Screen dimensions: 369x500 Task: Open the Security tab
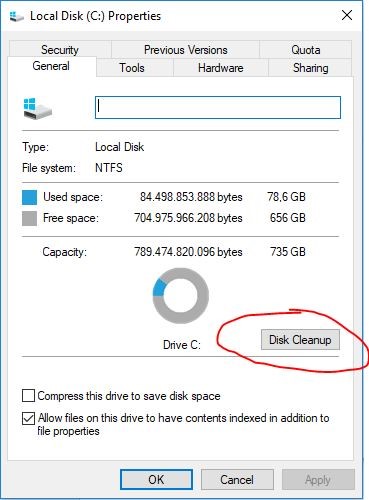point(60,50)
